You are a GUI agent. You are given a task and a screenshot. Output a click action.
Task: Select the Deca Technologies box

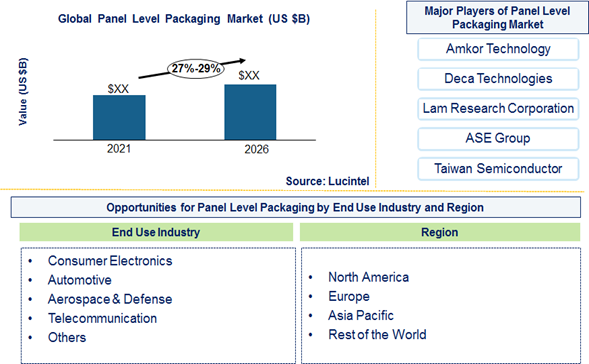[498, 79]
